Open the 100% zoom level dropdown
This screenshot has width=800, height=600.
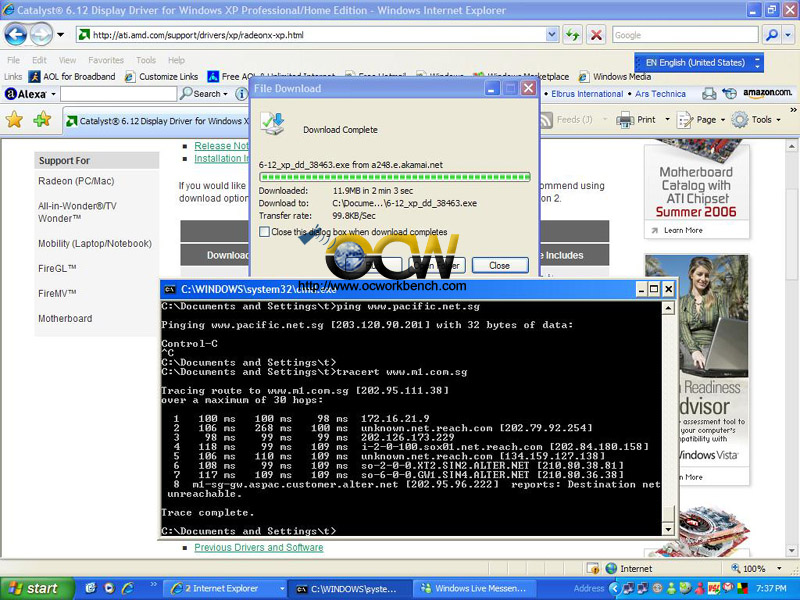pyautogui.click(x=779, y=568)
